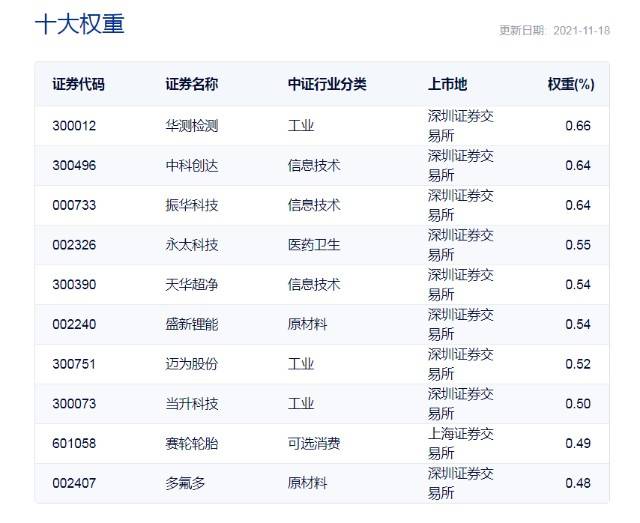Select security code 002326

coord(74,245)
